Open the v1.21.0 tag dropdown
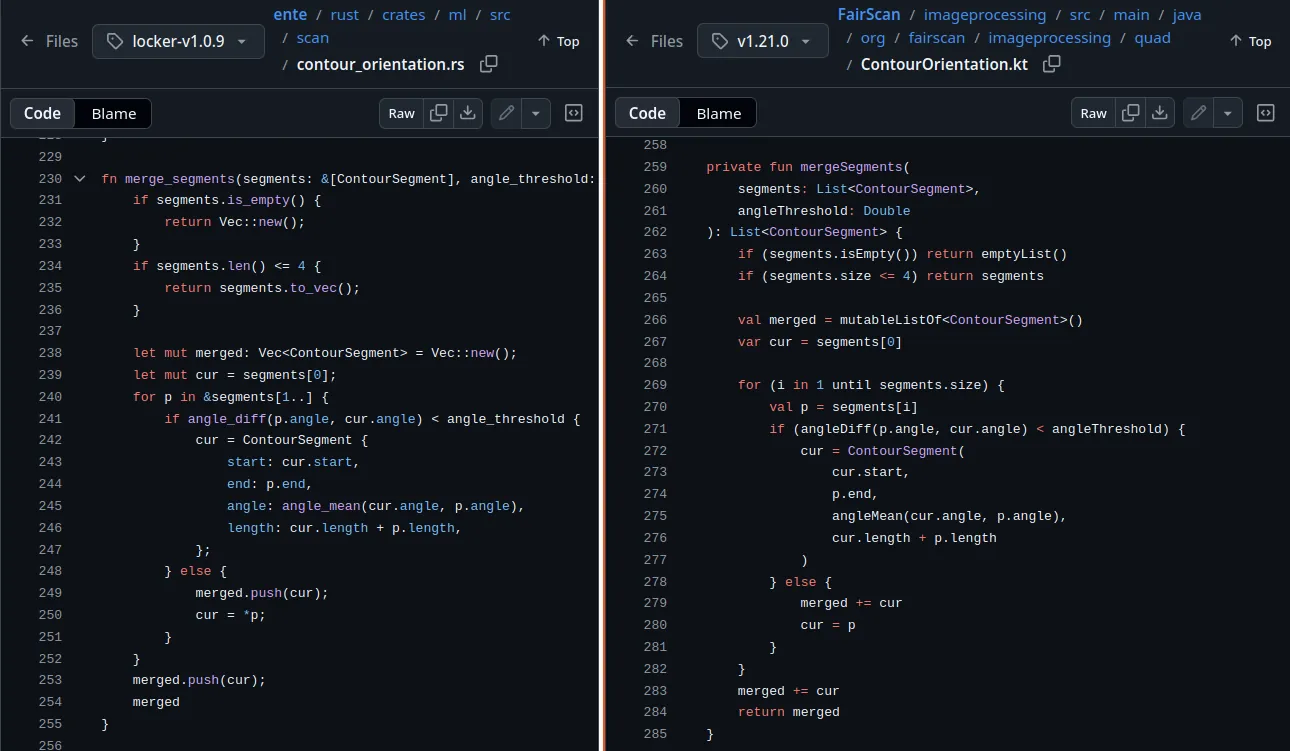This screenshot has height=751, width=1290. point(763,41)
